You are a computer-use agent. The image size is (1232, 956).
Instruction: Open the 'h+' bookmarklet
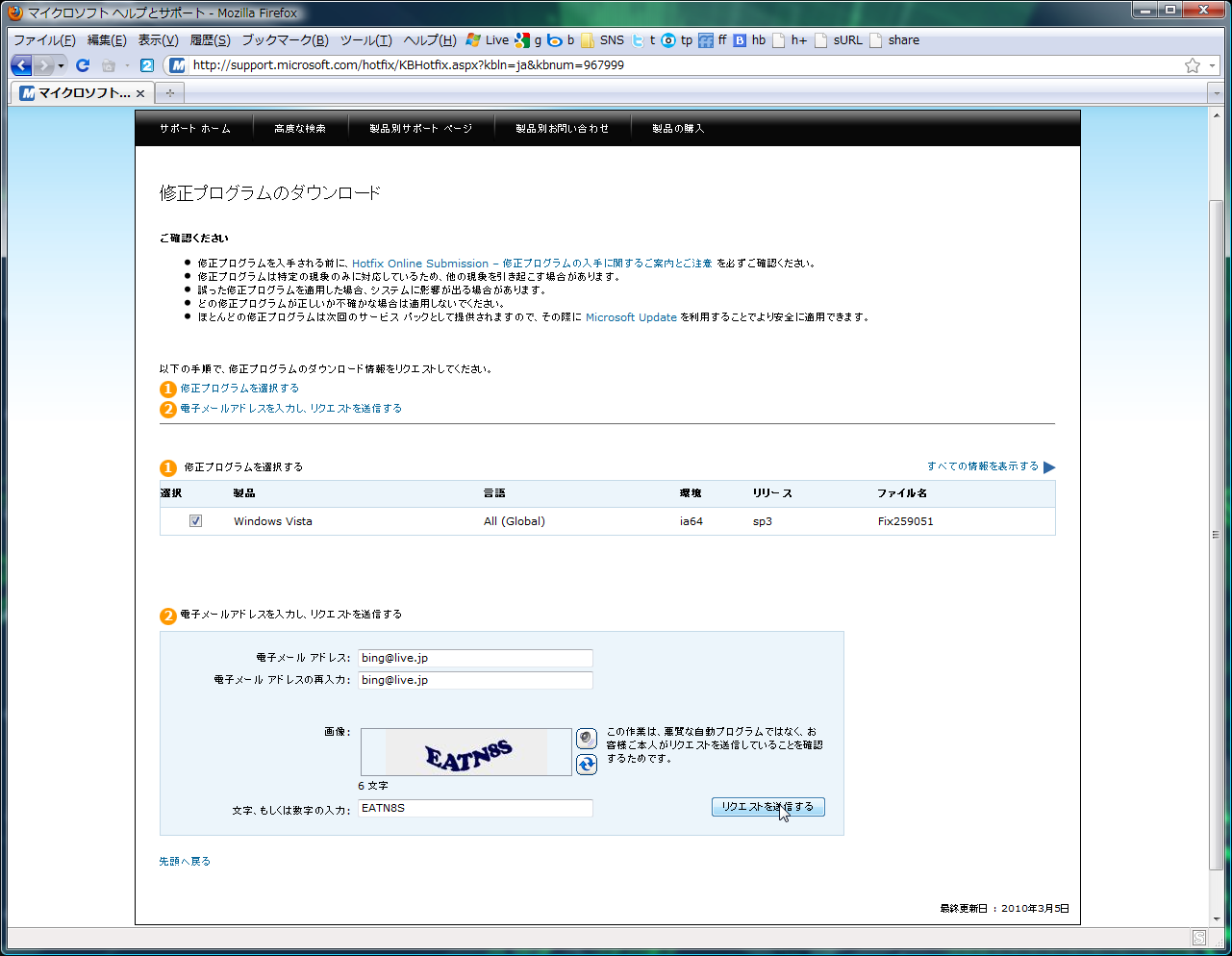tap(790, 40)
